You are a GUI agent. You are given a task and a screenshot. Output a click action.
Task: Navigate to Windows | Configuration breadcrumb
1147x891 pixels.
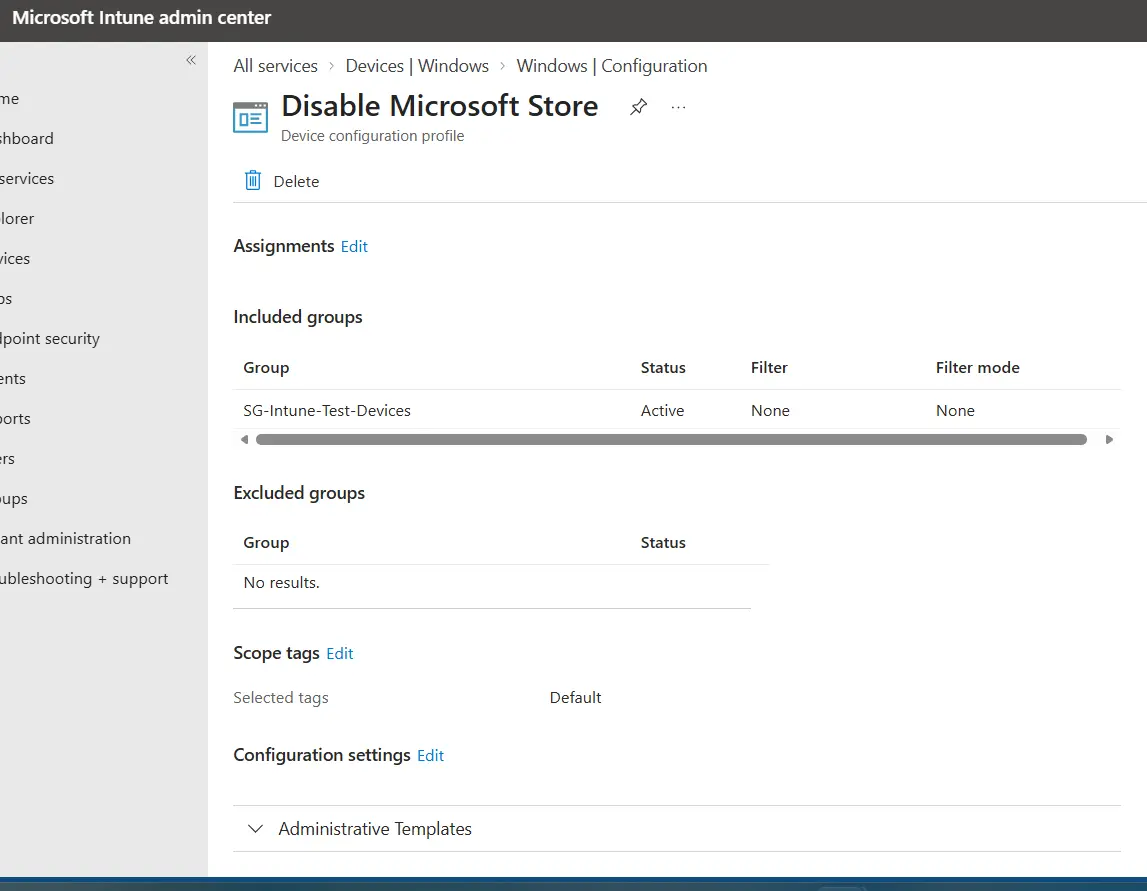click(x=612, y=66)
